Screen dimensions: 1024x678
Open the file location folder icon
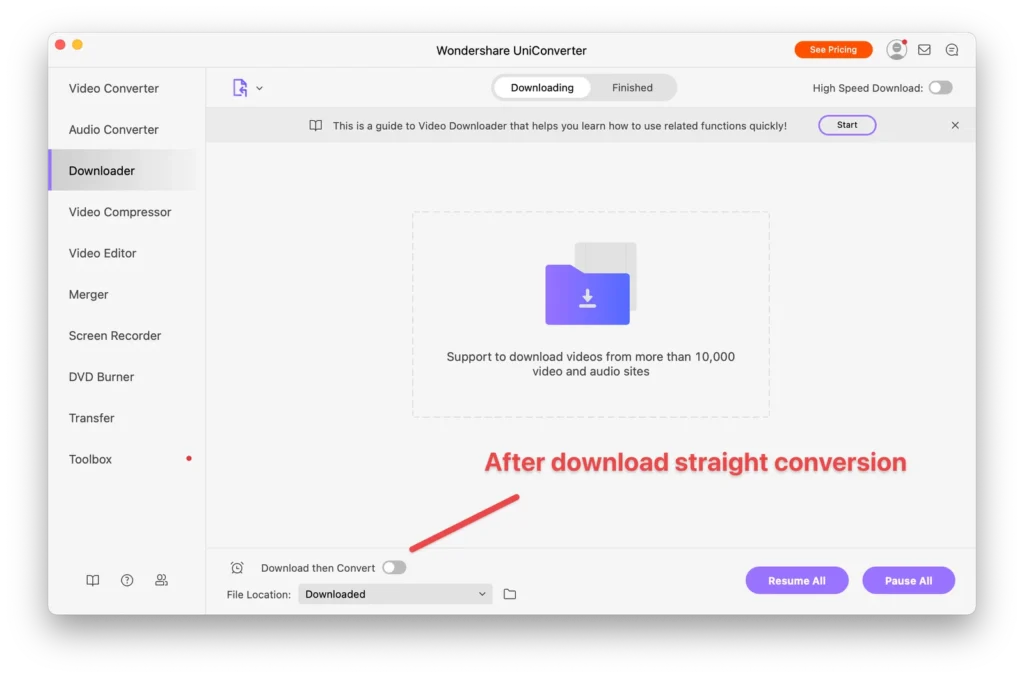point(509,594)
